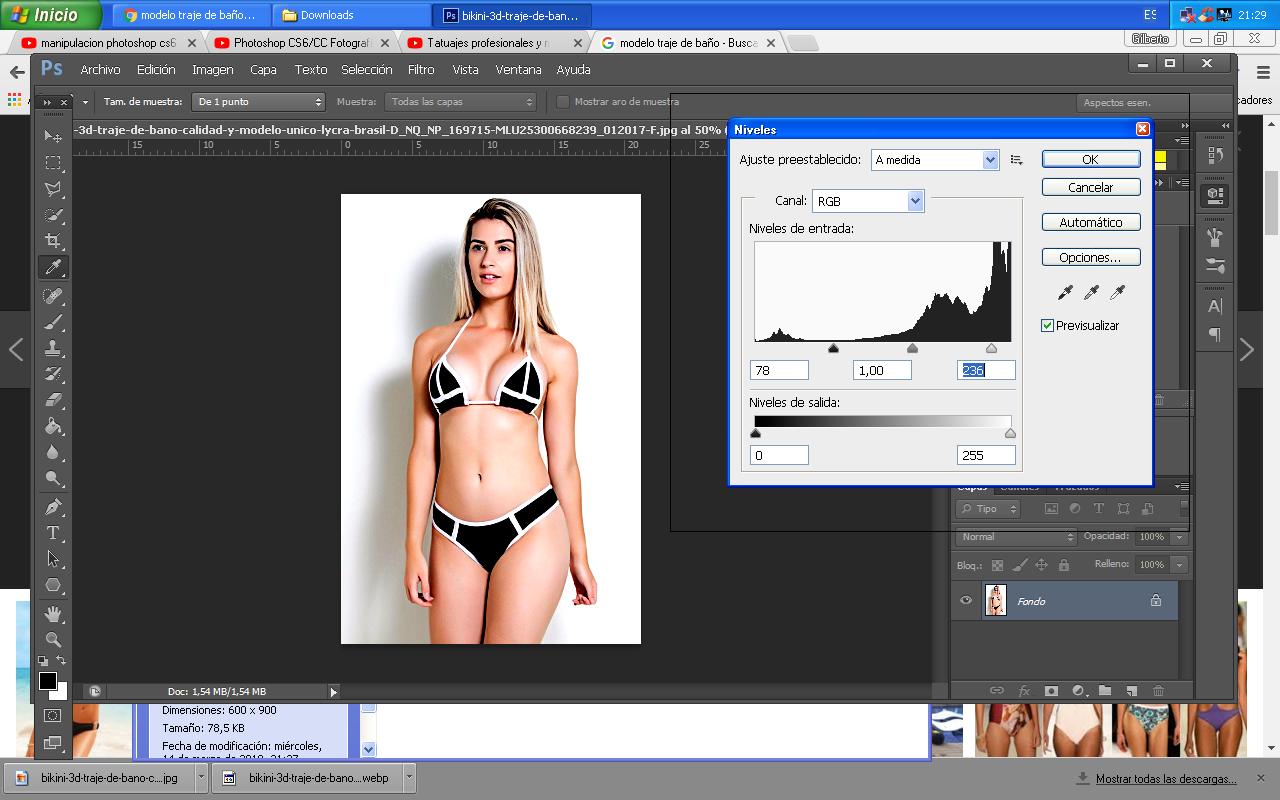This screenshot has height=800, width=1280.
Task: Select the Rectangular Marquee tool
Action: click(x=53, y=162)
